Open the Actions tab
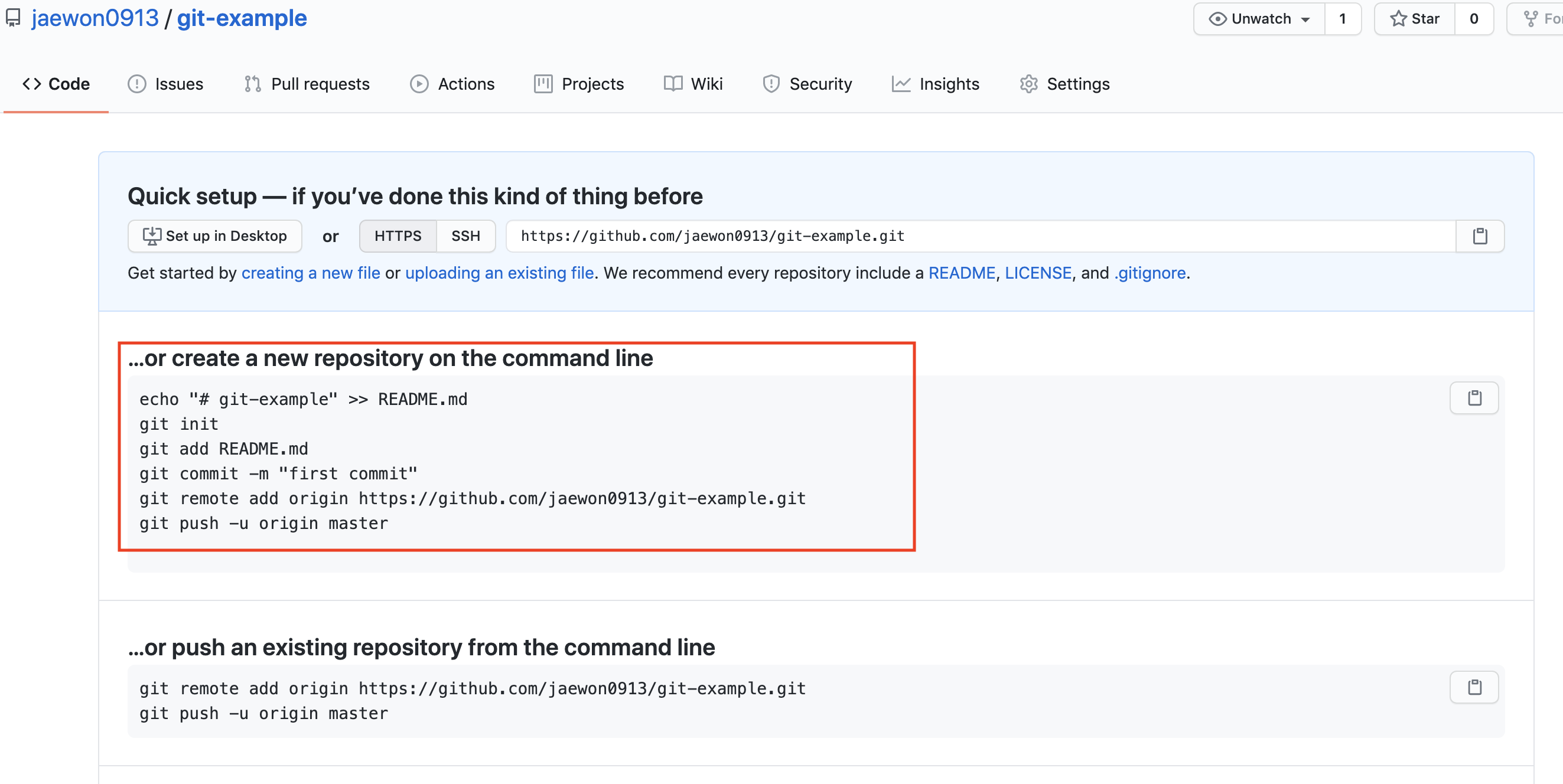This screenshot has height=784, width=1563. 452,84
